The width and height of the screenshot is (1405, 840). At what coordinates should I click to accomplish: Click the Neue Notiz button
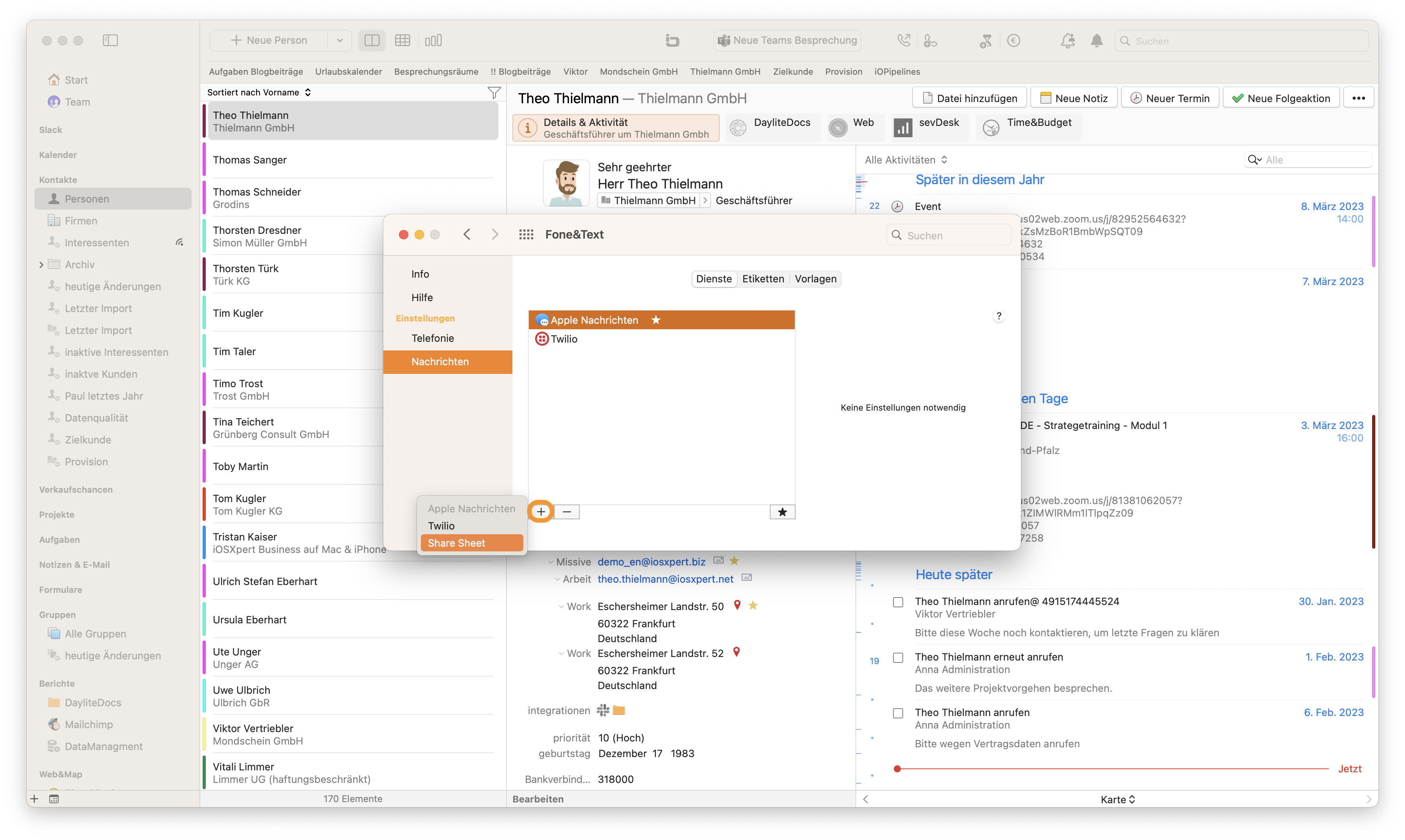[x=1073, y=98]
